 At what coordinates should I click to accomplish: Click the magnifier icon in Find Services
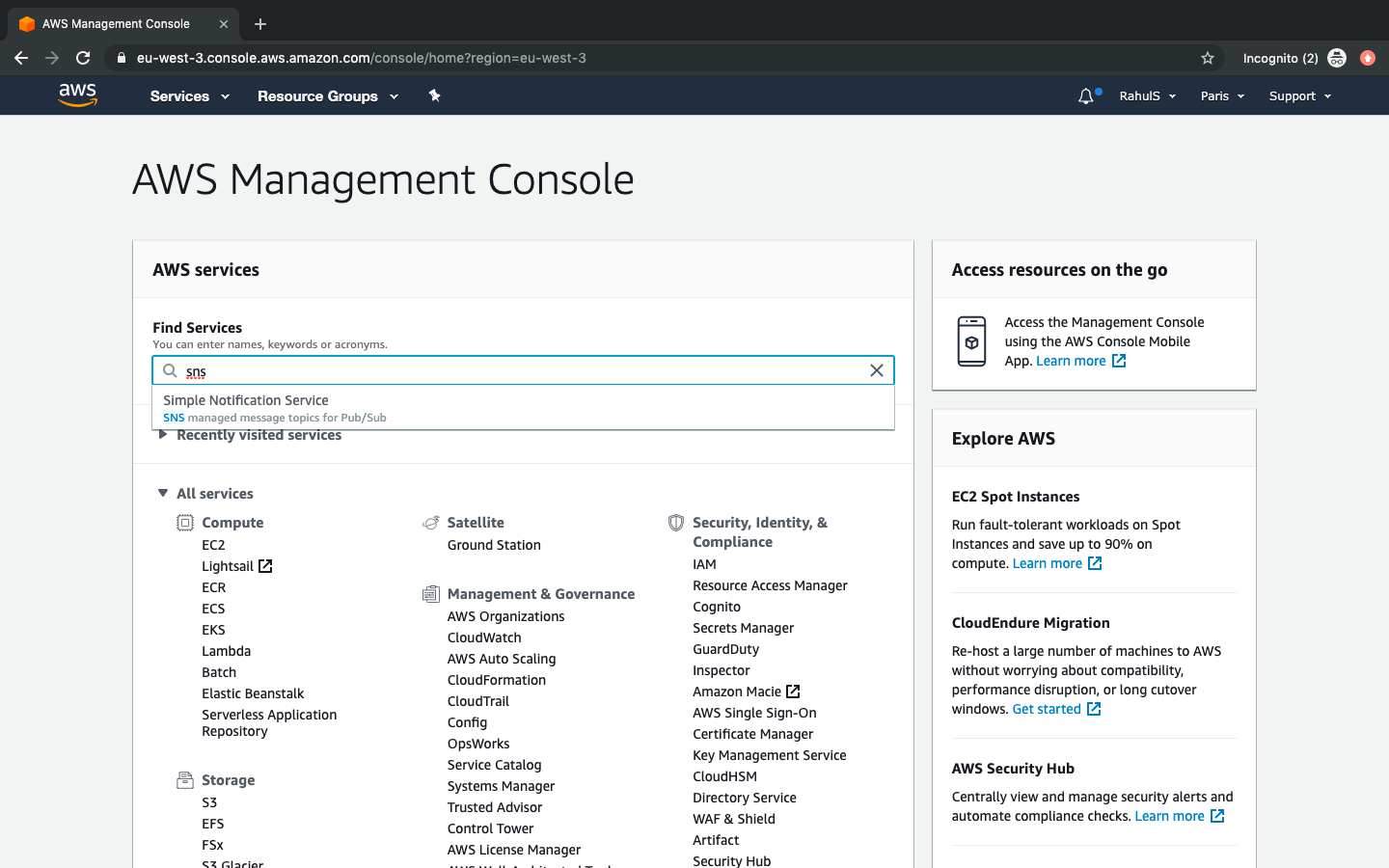(169, 370)
